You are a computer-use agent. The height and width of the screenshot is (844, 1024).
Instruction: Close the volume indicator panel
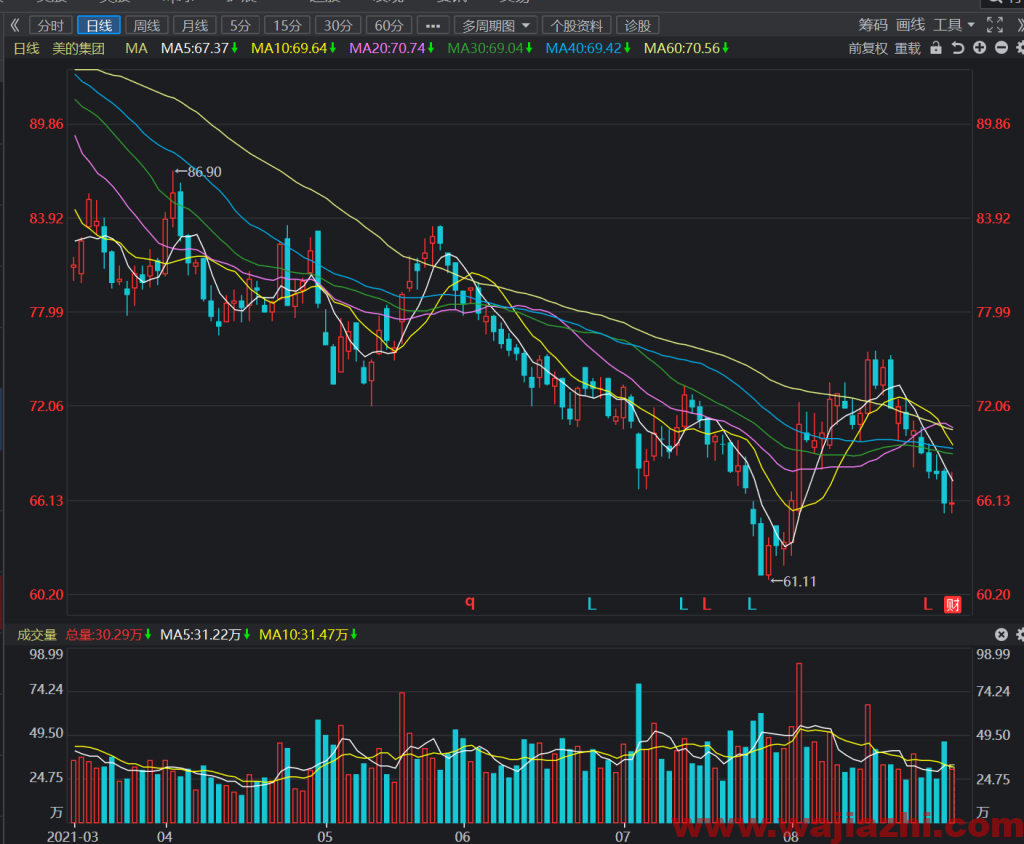[1001, 634]
